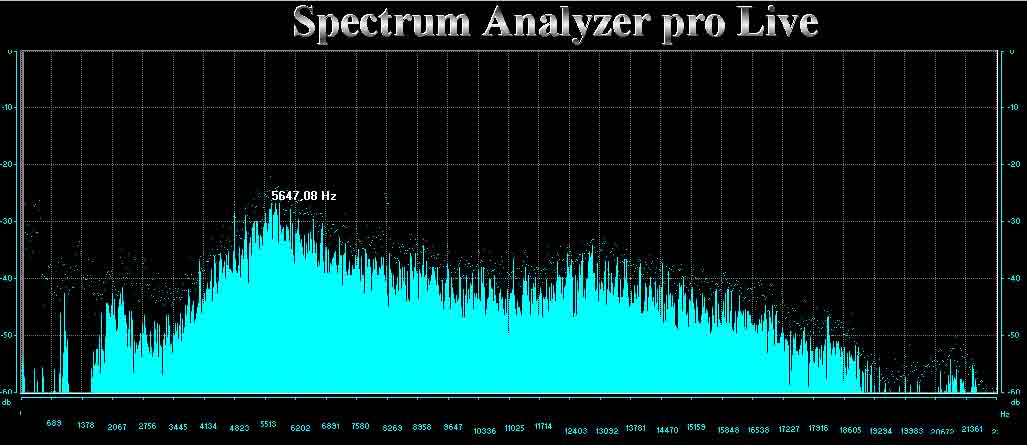The image size is (1027, 445).
Task: Select the 17916 frequency axis label
Action: click(x=819, y=428)
